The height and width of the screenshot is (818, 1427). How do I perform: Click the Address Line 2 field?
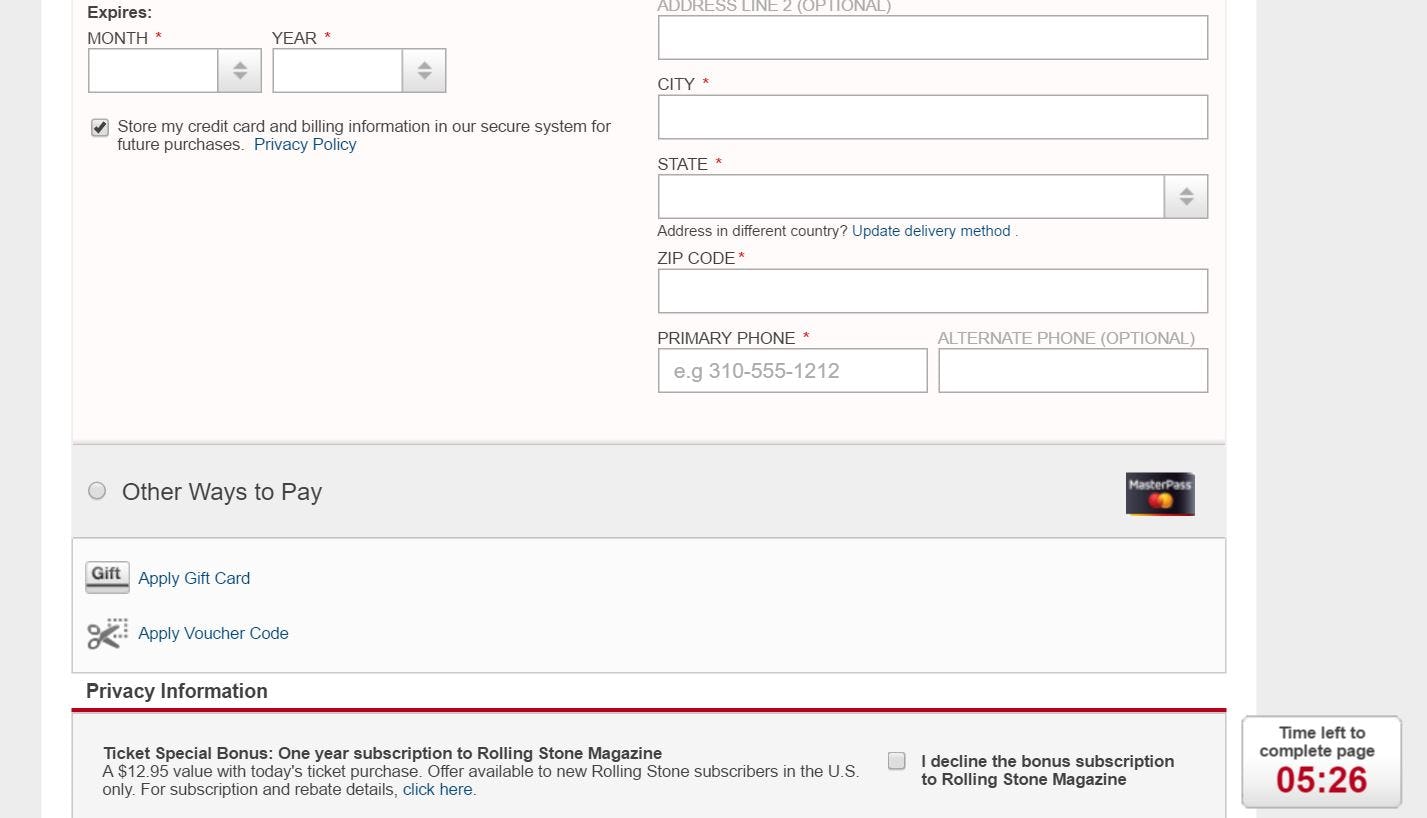[931, 38]
